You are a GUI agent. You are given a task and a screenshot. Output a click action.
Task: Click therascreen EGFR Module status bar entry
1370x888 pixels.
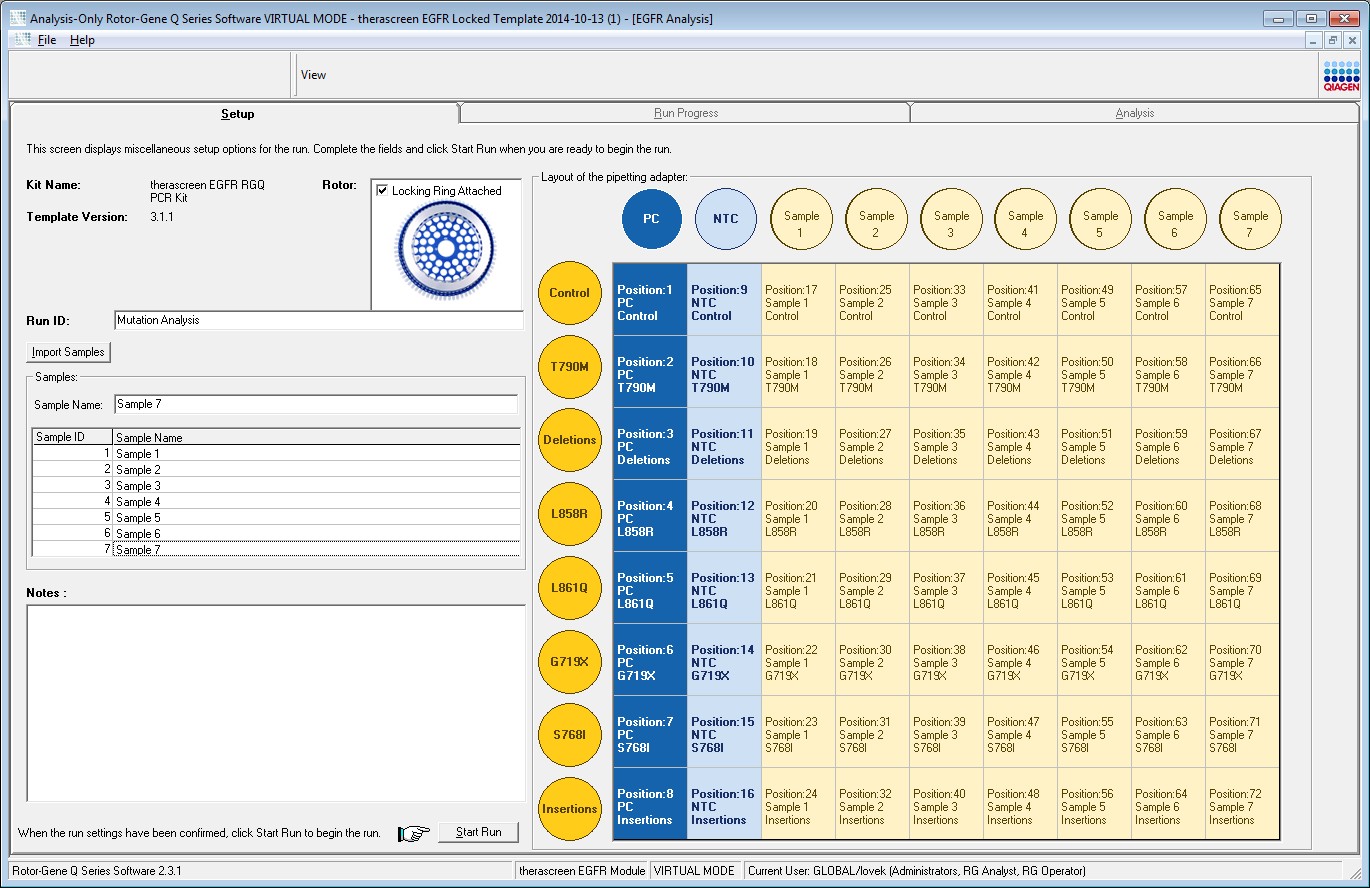coord(582,871)
